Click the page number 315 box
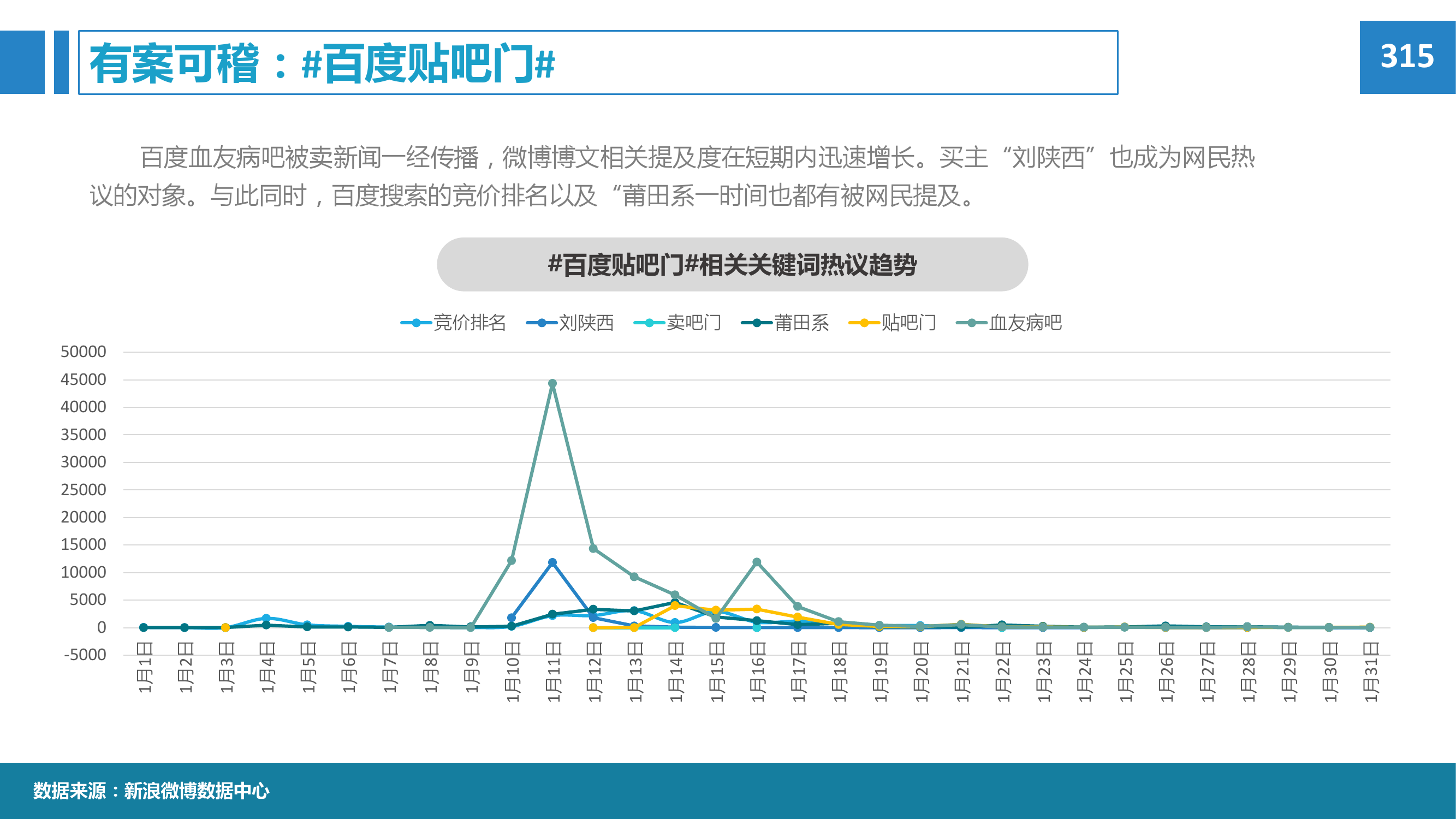 tap(1407, 57)
